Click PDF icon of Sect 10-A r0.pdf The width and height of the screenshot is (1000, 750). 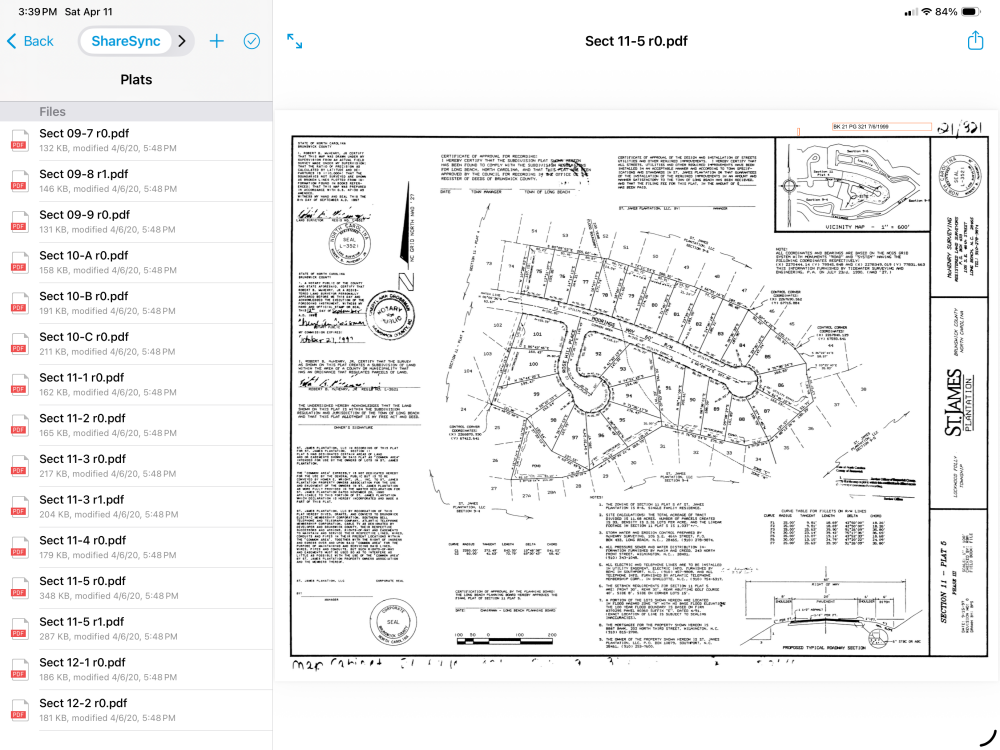point(19,263)
